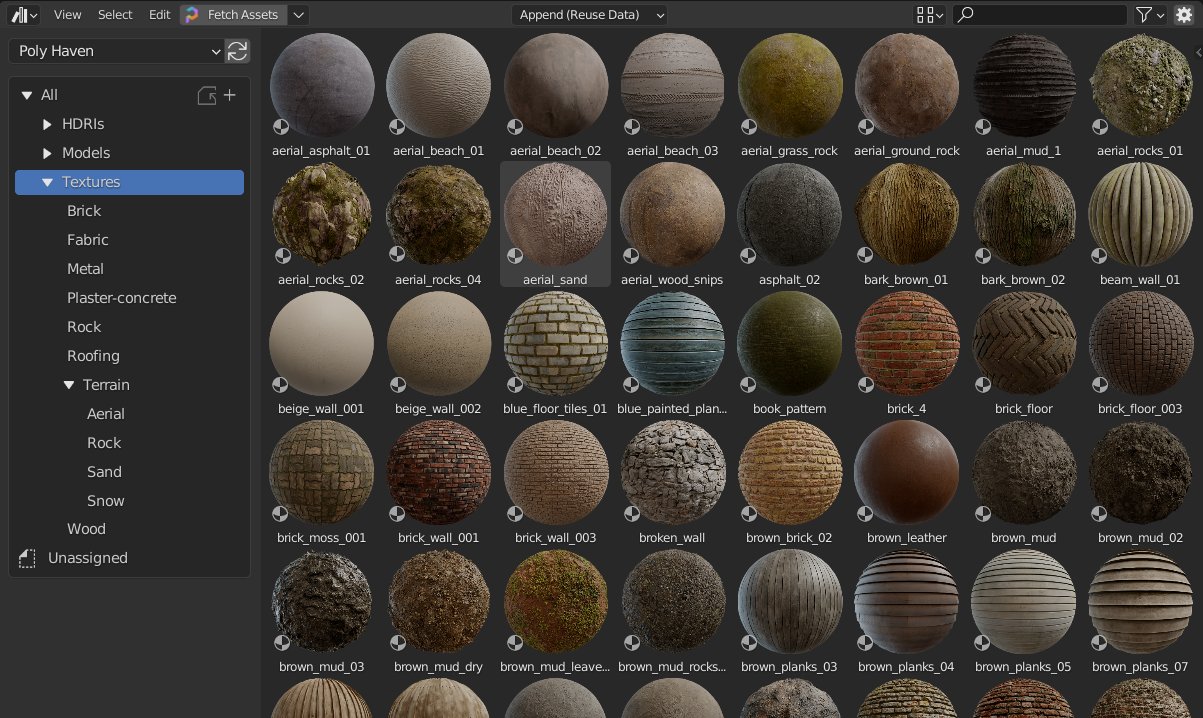Click the material icon on aerial_sand
Viewport: 1203px width, 718px height.
click(515, 256)
